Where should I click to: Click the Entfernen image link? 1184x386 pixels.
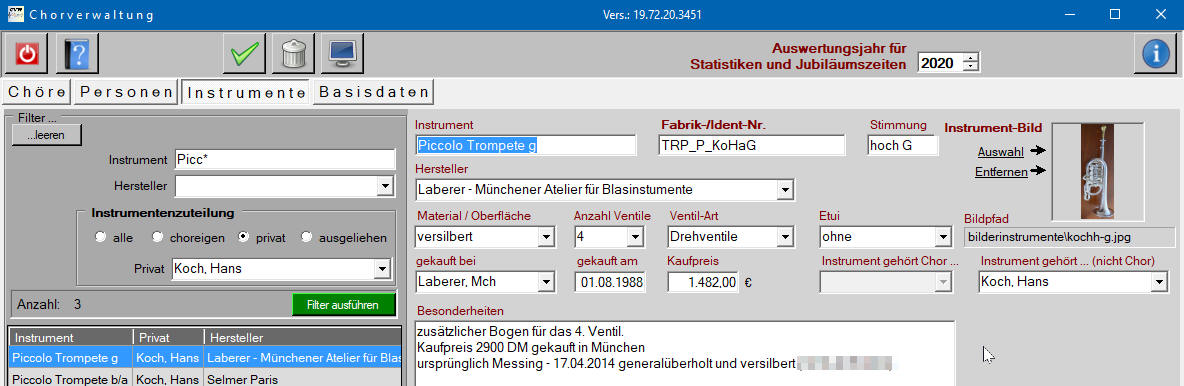[x=1001, y=172]
